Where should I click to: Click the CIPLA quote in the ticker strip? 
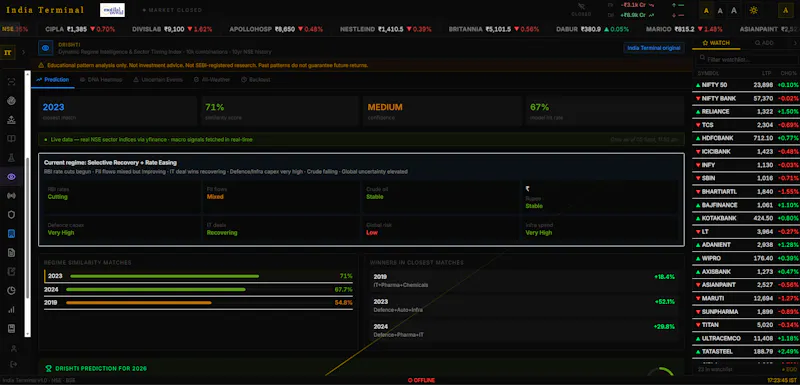(x=80, y=29)
